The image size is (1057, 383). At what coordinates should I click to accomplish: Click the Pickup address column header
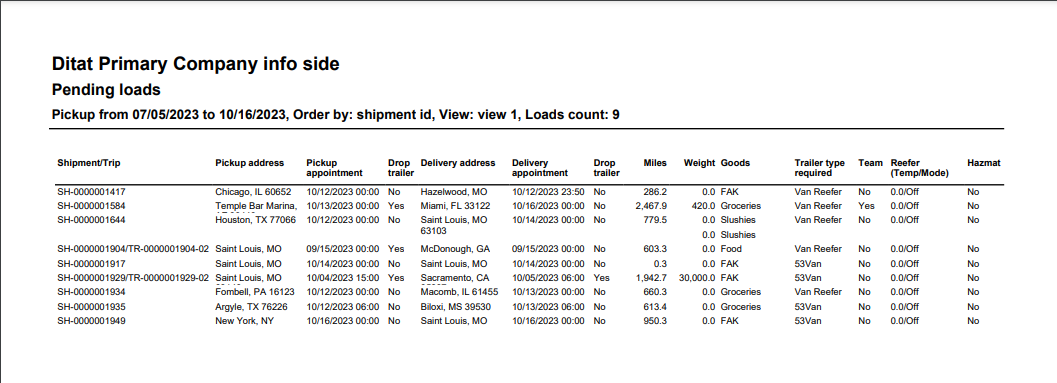pyautogui.click(x=249, y=163)
